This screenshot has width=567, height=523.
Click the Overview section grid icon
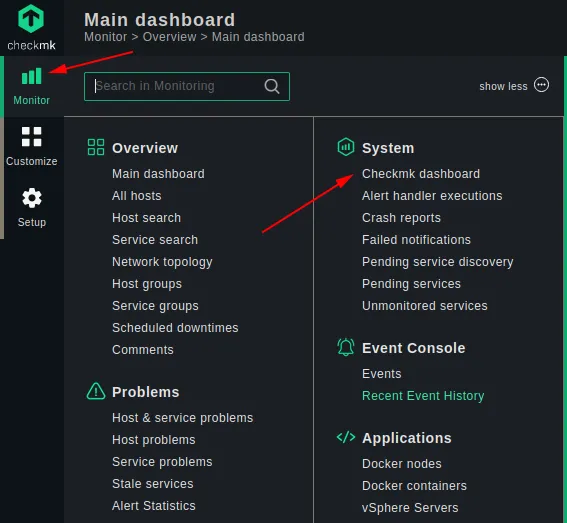point(96,147)
